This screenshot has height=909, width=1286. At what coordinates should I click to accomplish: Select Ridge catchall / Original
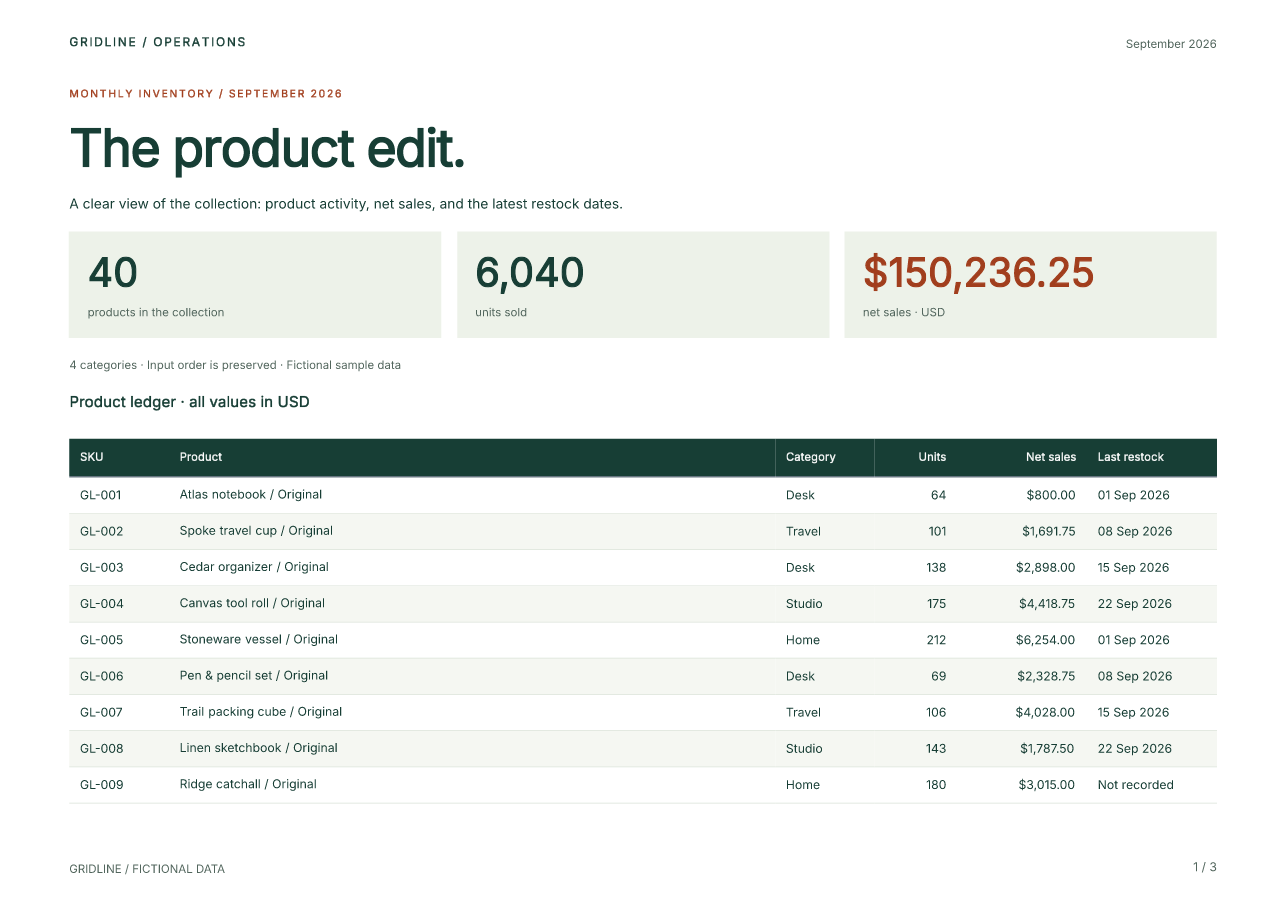(248, 784)
